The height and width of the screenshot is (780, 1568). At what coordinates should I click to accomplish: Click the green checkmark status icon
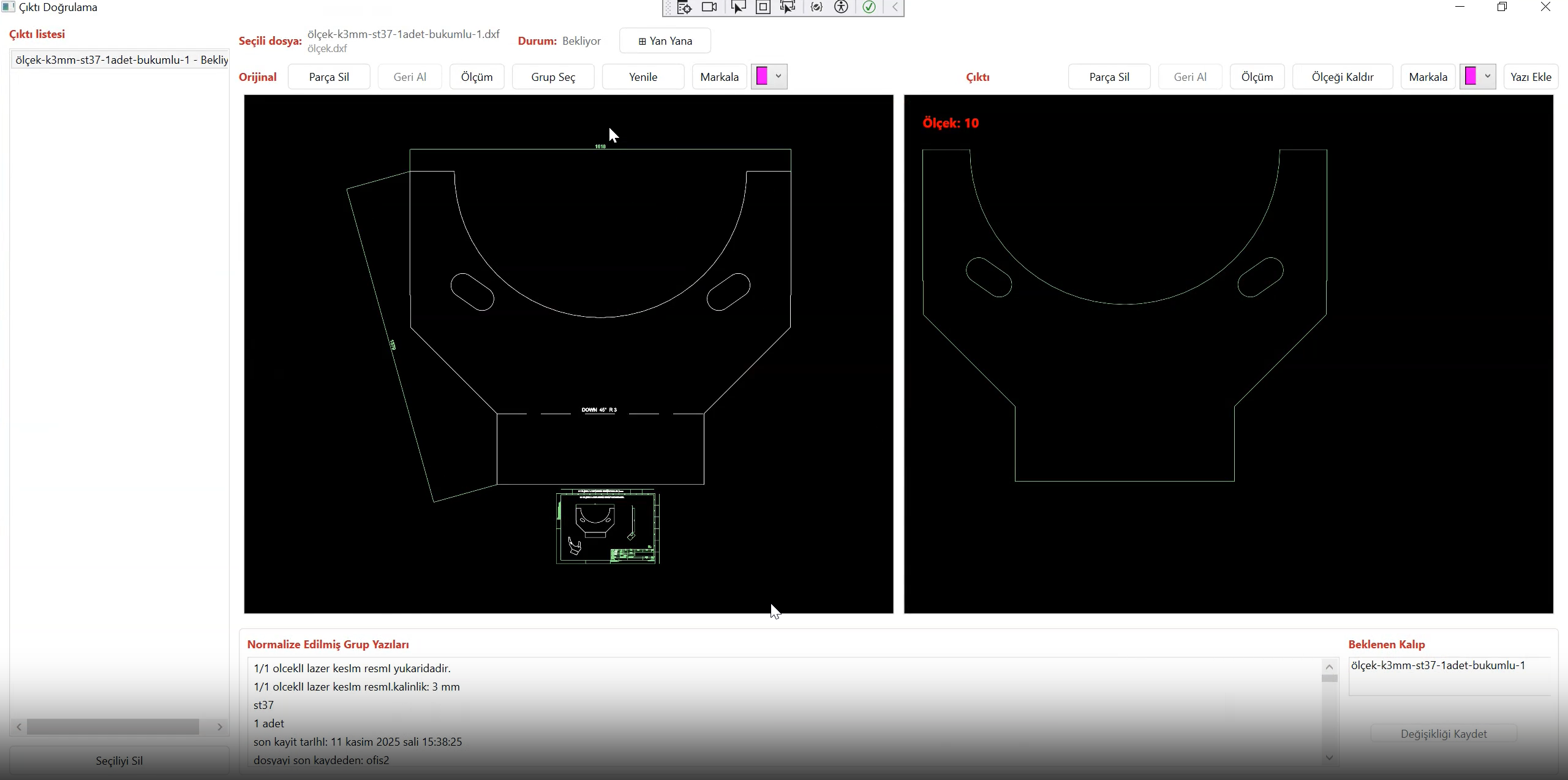click(869, 7)
